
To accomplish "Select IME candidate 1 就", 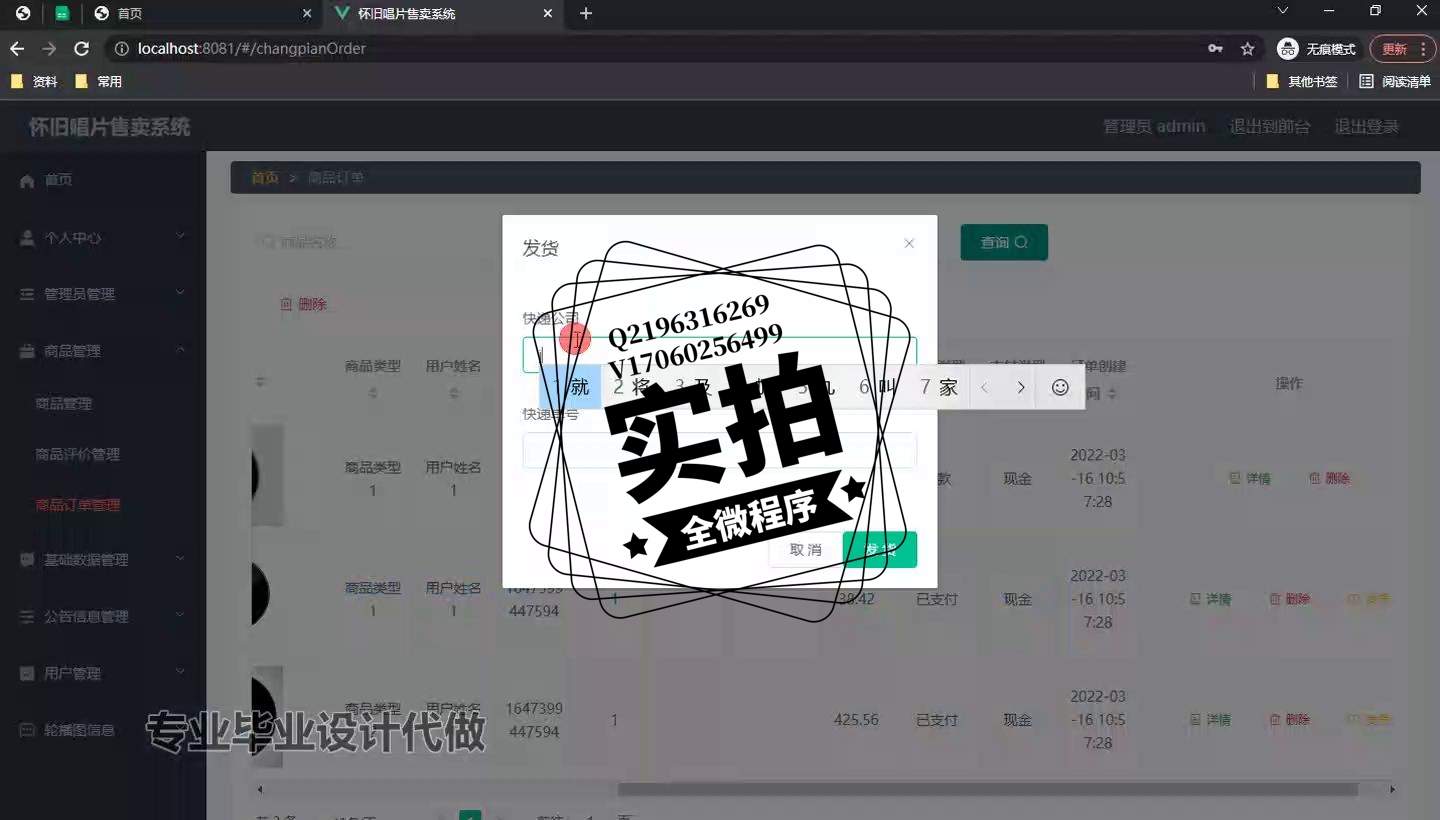I will [x=571, y=387].
